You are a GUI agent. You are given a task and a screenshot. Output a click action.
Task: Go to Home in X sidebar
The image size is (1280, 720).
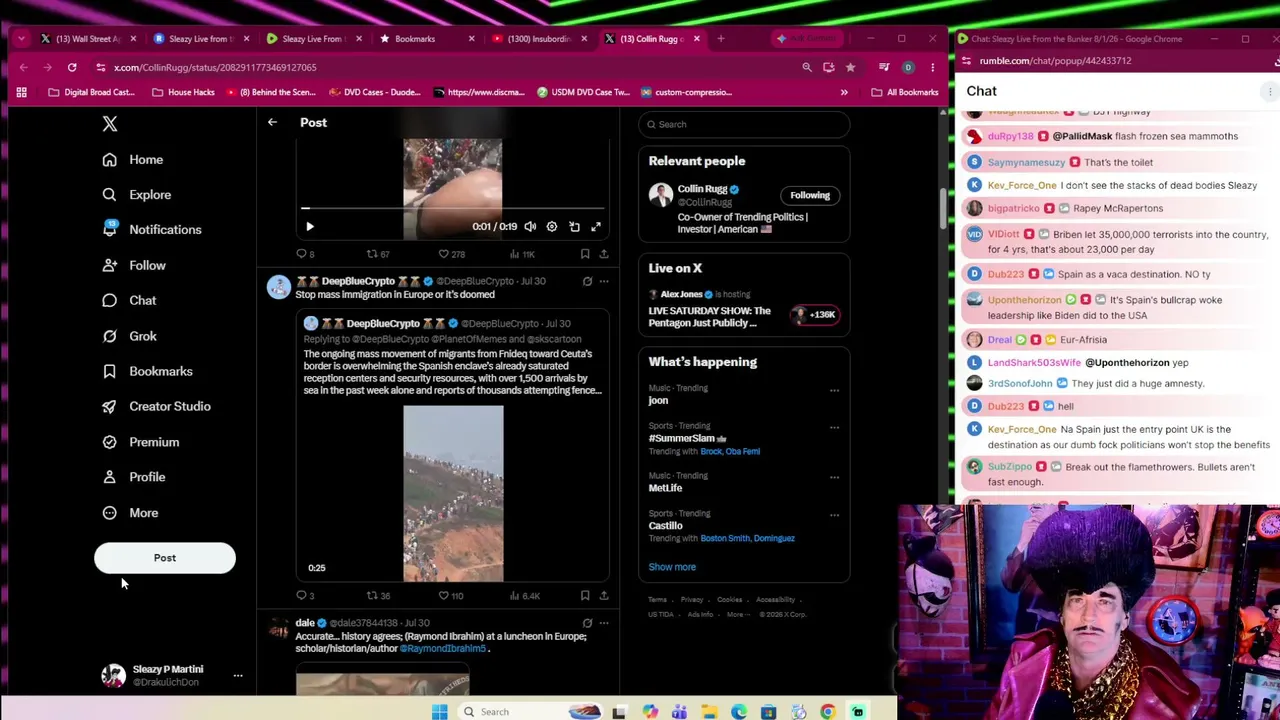click(x=132, y=160)
